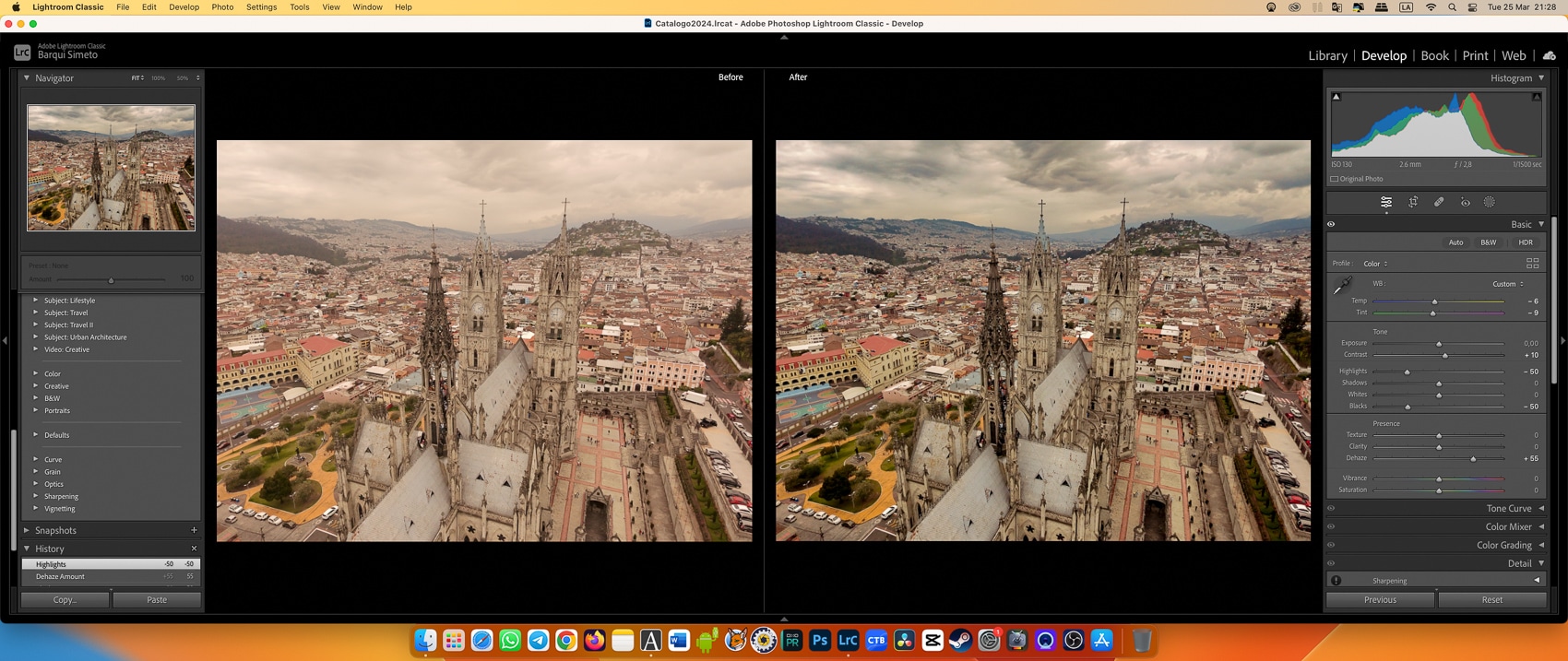1568x661 pixels.
Task: Click the Exposure value field
Action: [x=1530, y=343]
